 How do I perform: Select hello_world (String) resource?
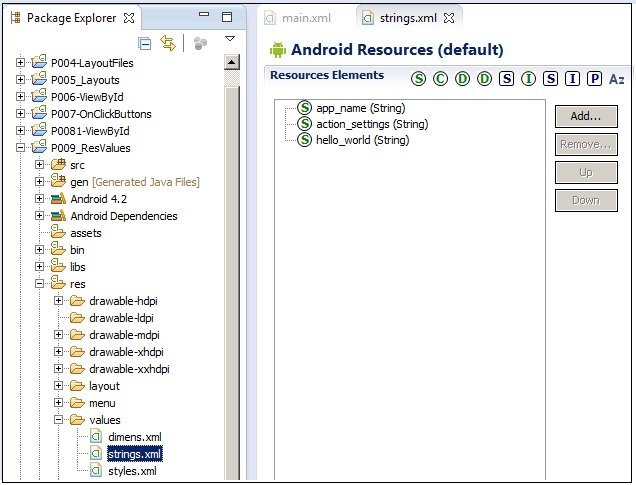363,140
